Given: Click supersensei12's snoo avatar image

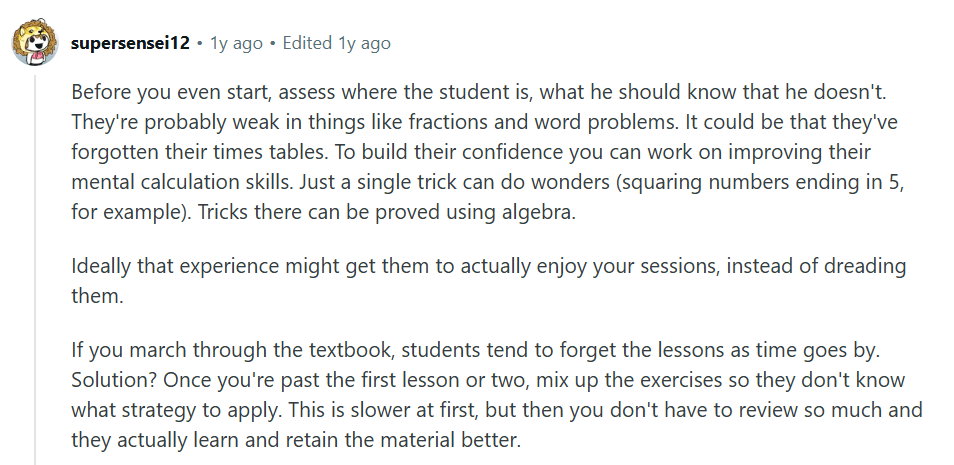Looking at the screenshot, I should point(33,43).
